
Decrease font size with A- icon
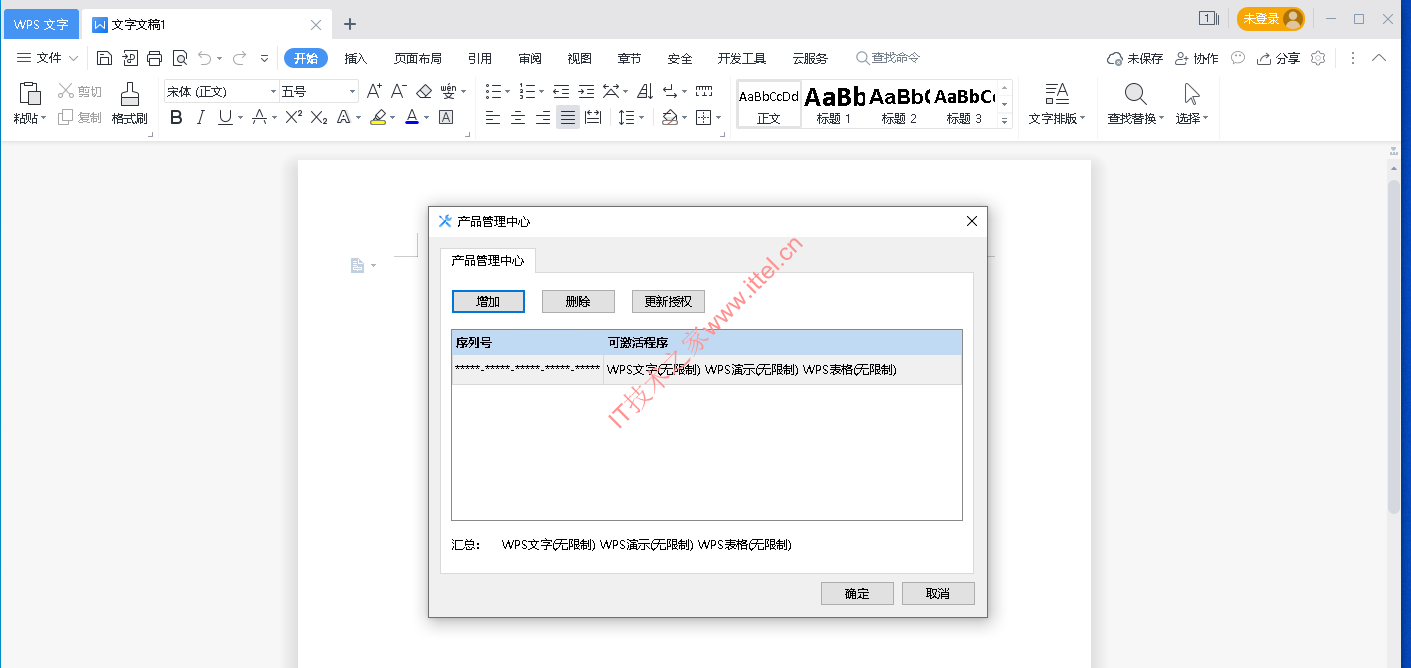[x=398, y=91]
